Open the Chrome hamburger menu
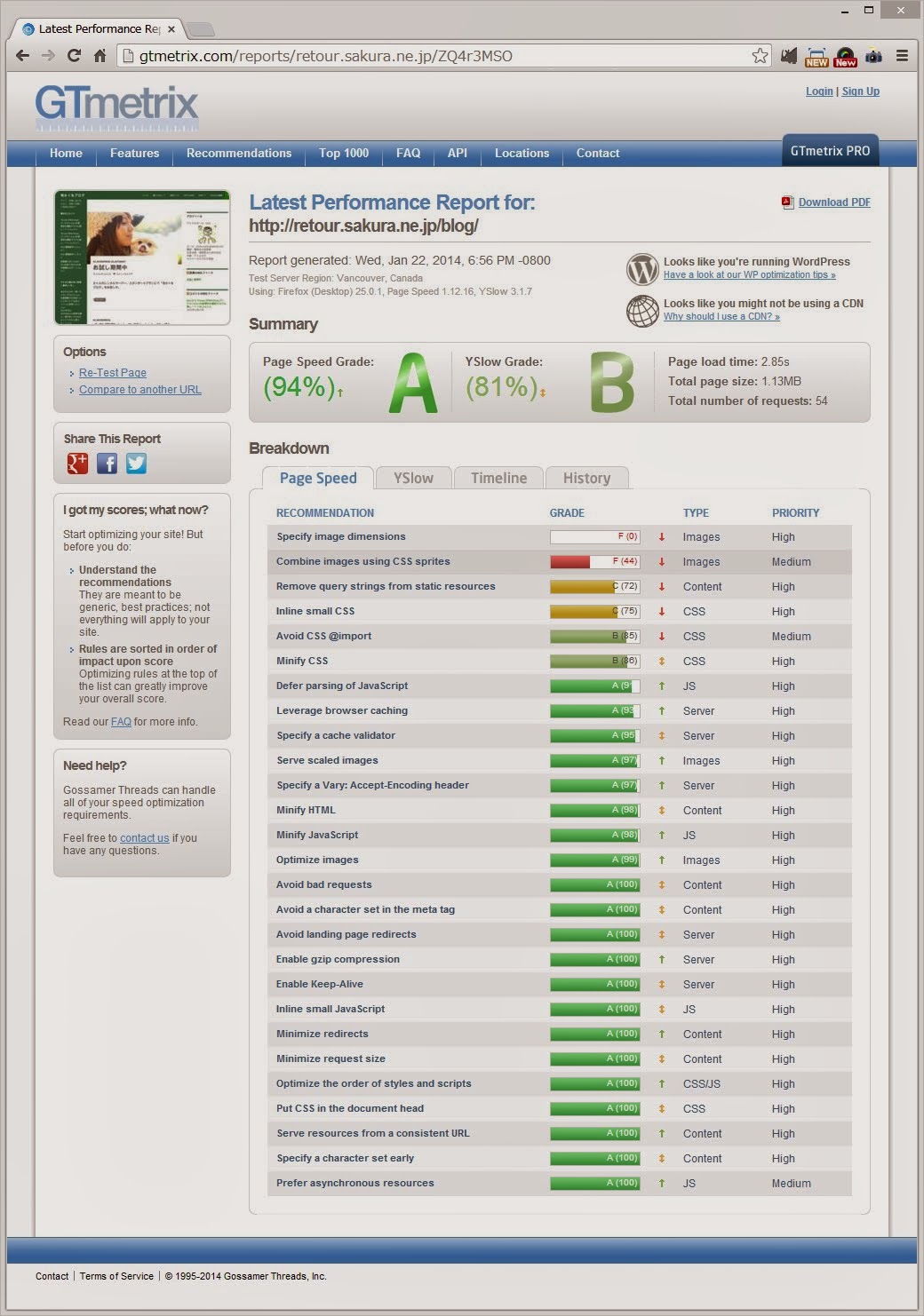The image size is (924, 1316). 902,56
